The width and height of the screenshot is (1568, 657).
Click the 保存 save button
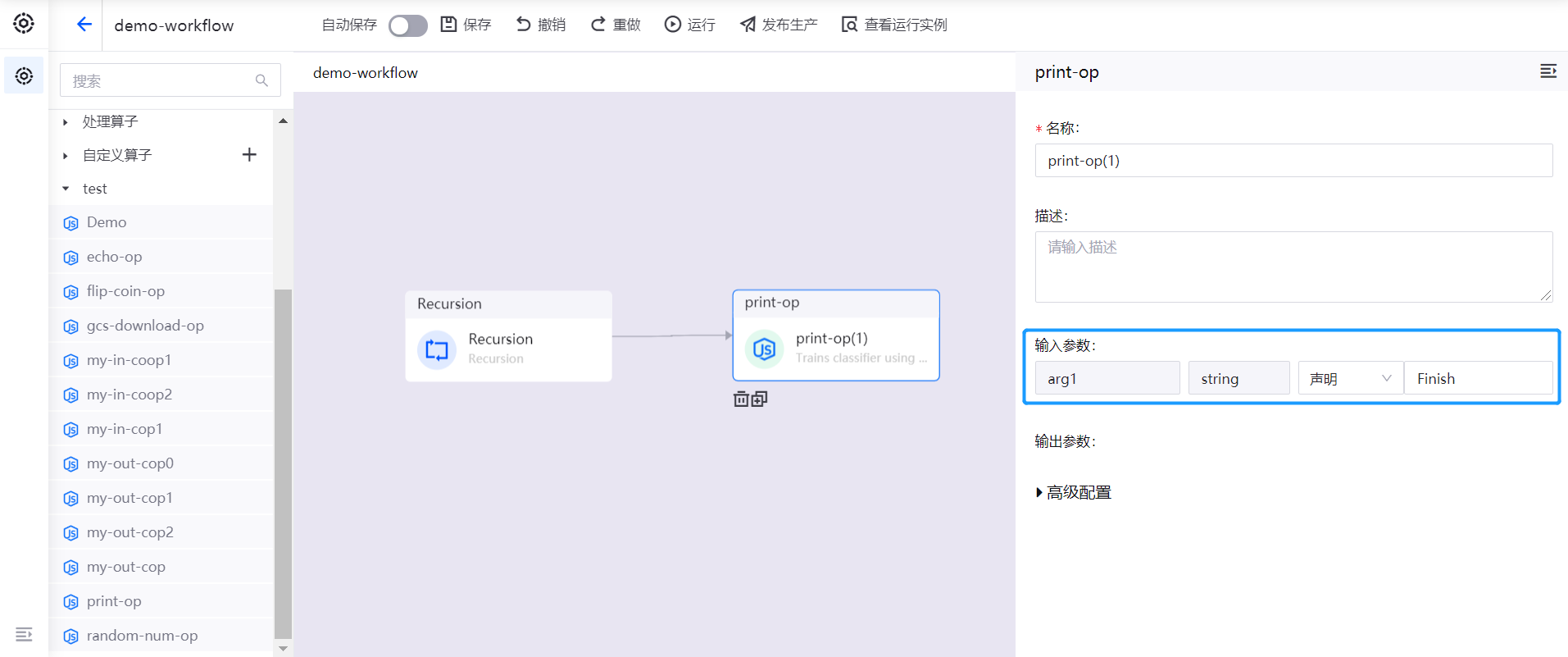coord(466,25)
